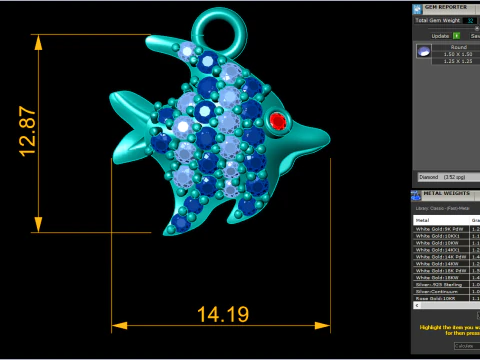
Task: Select the round gem thumbnail
Action: pyautogui.click(x=424, y=51)
